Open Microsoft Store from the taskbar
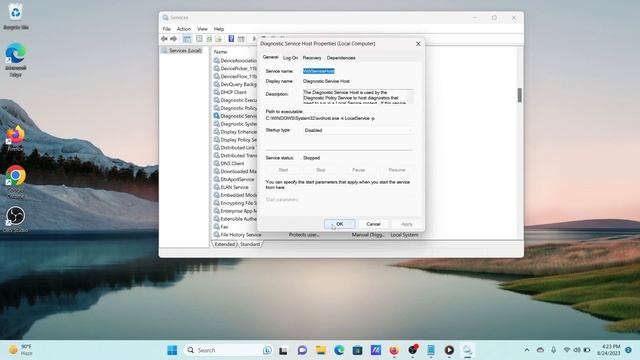 (358, 350)
